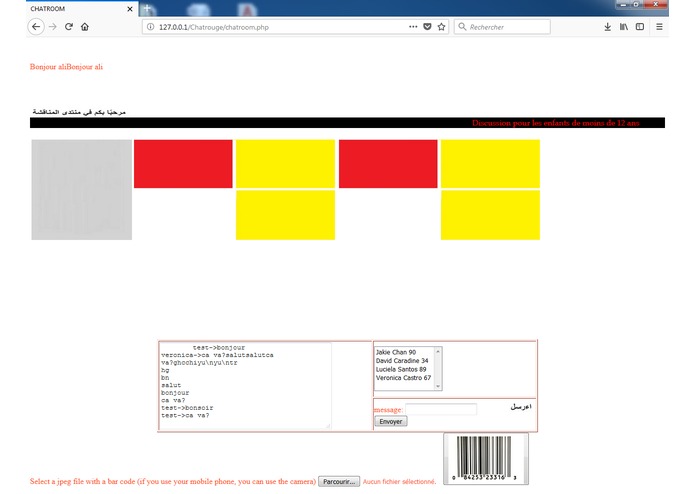
Task: Open the browser home page icon
Action: 85,27
